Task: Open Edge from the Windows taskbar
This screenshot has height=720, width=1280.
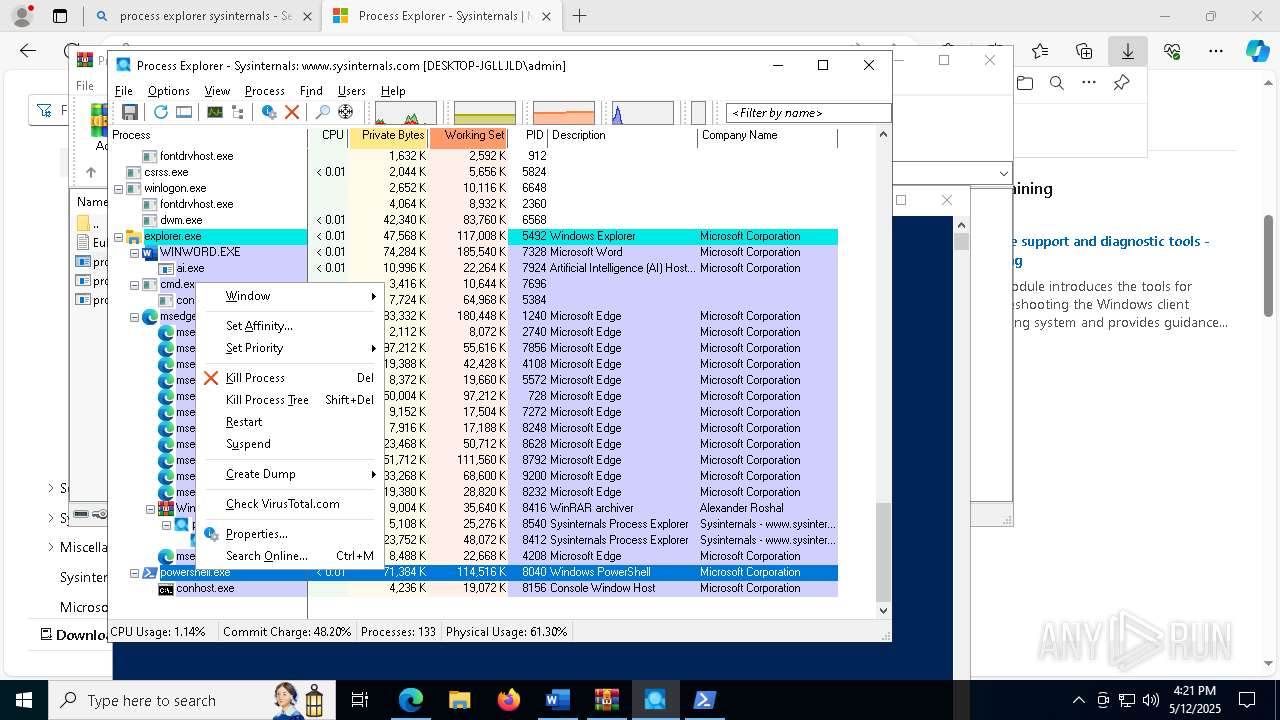Action: [x=410, y=700]
